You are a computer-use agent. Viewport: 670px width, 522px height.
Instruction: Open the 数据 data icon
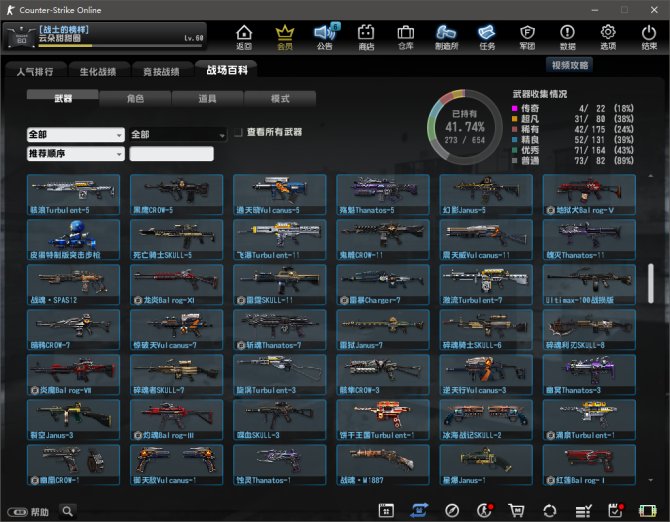[x=567, y=37]
